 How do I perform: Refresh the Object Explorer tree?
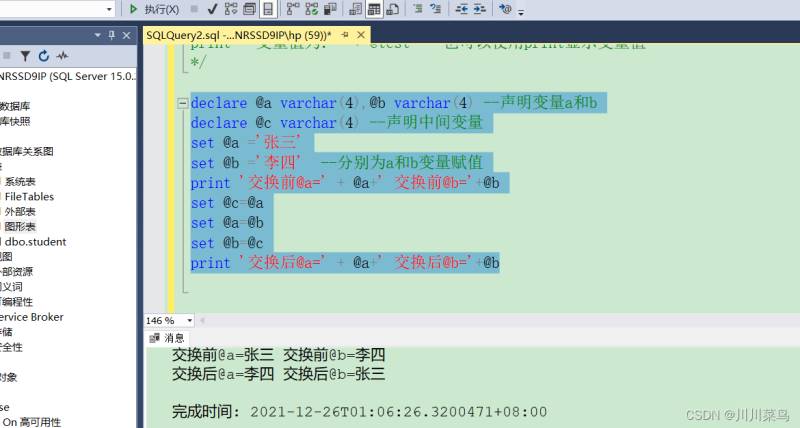(43, 56)
